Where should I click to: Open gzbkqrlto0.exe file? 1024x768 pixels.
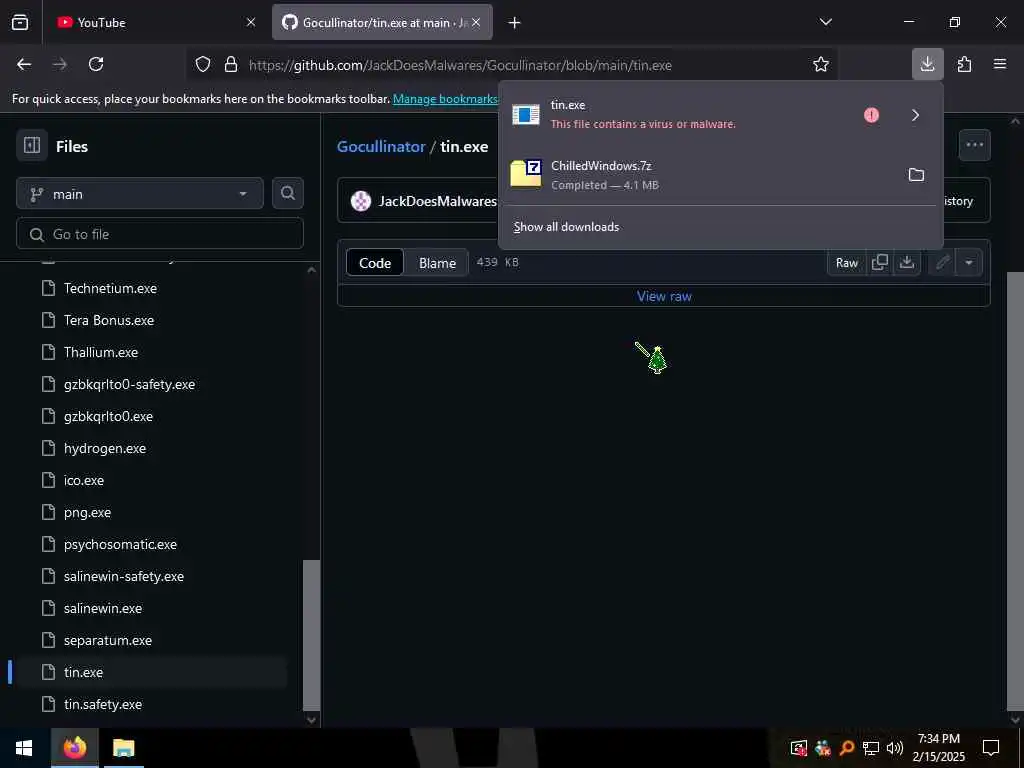coord(108,416)
